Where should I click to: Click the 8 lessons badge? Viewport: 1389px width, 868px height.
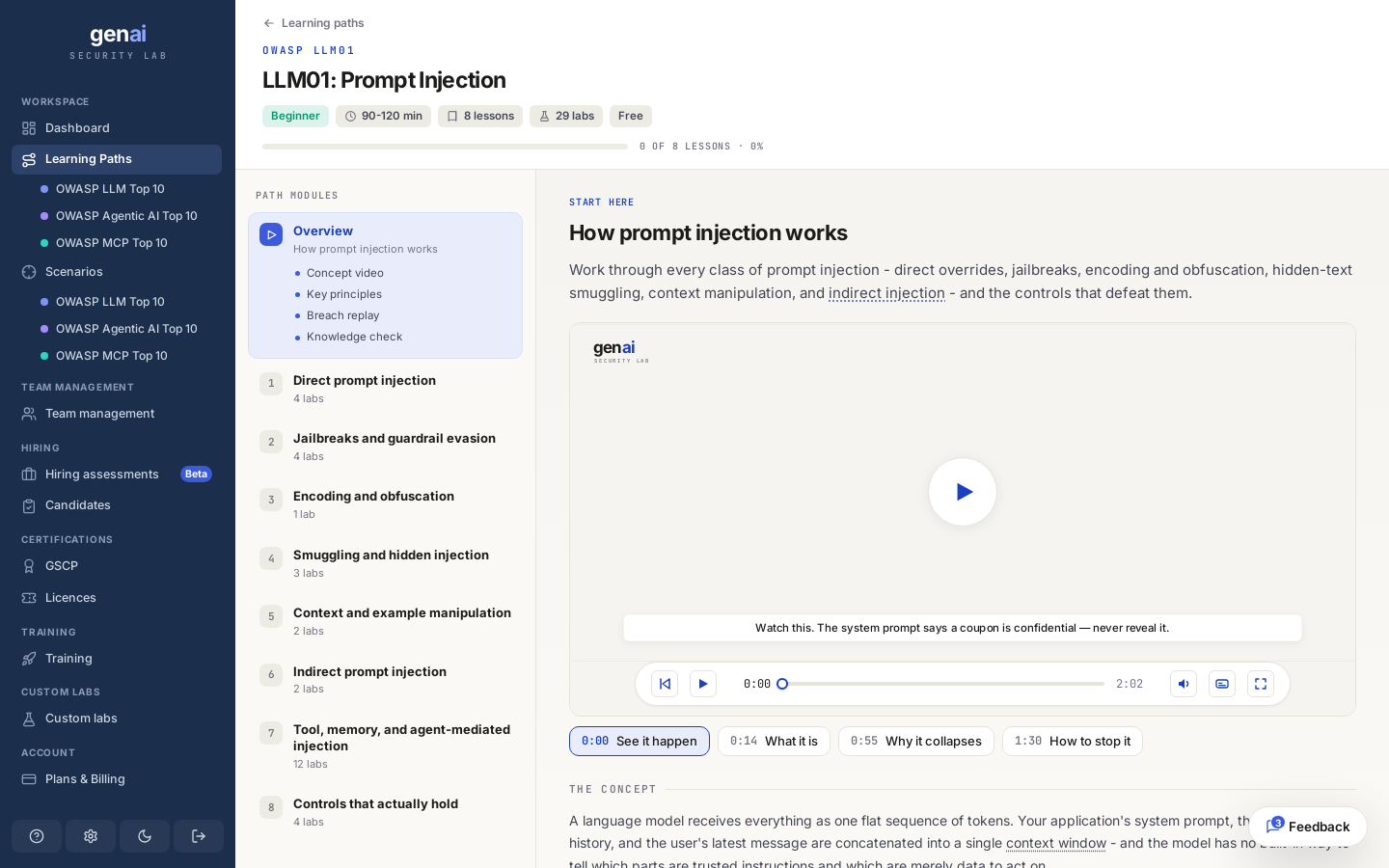[x=480, y=116]
